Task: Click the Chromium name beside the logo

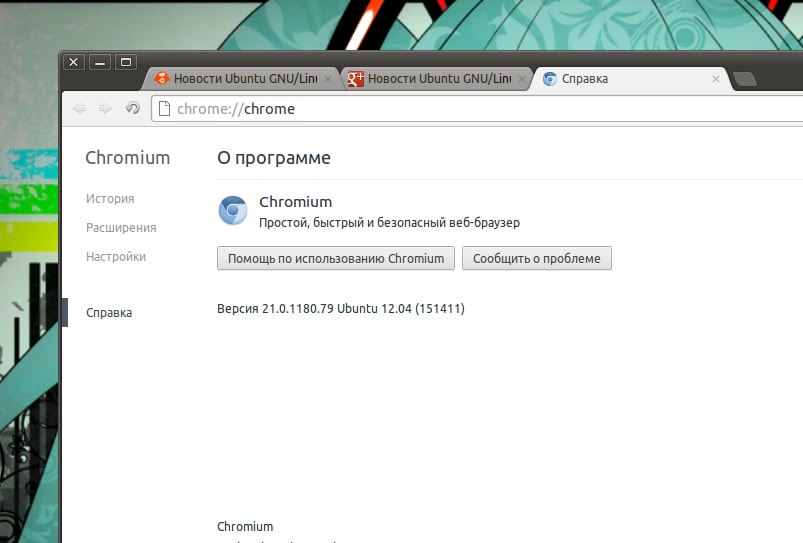Action: [295, 202]
